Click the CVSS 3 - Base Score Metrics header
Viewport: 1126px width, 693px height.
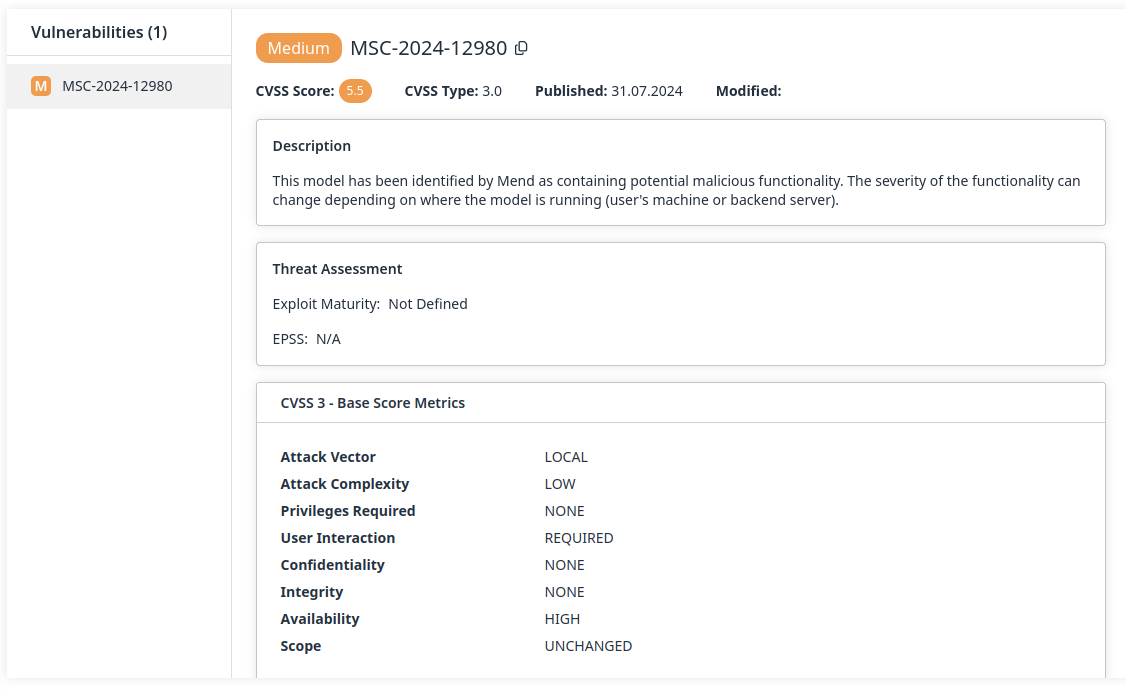(x=372, y=403)
